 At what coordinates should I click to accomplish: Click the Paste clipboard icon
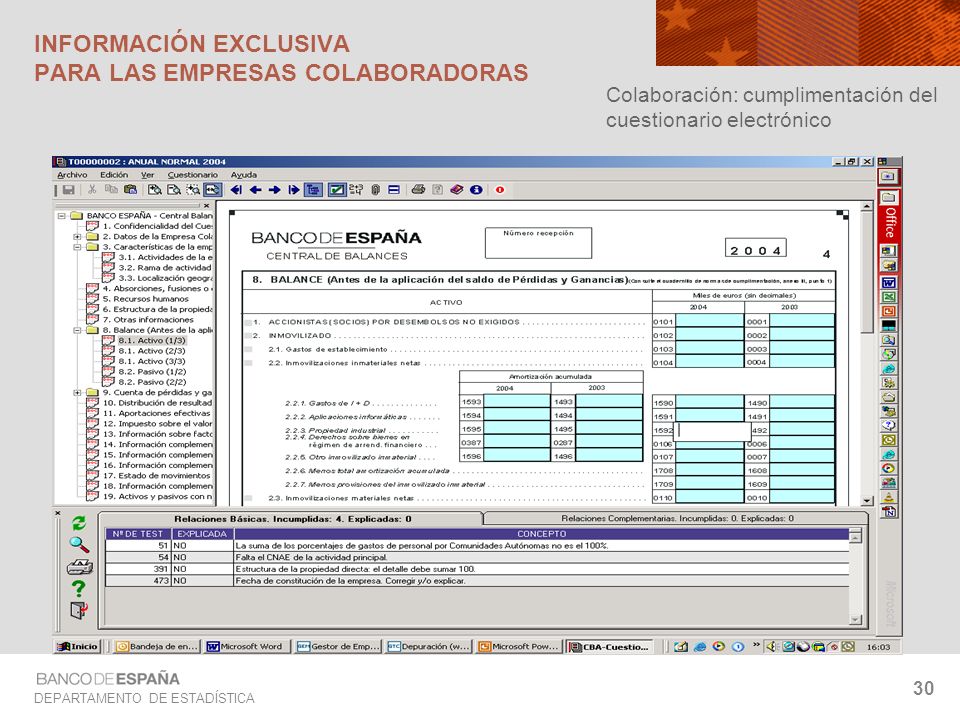pyautogui.click(x=130, y=190)
